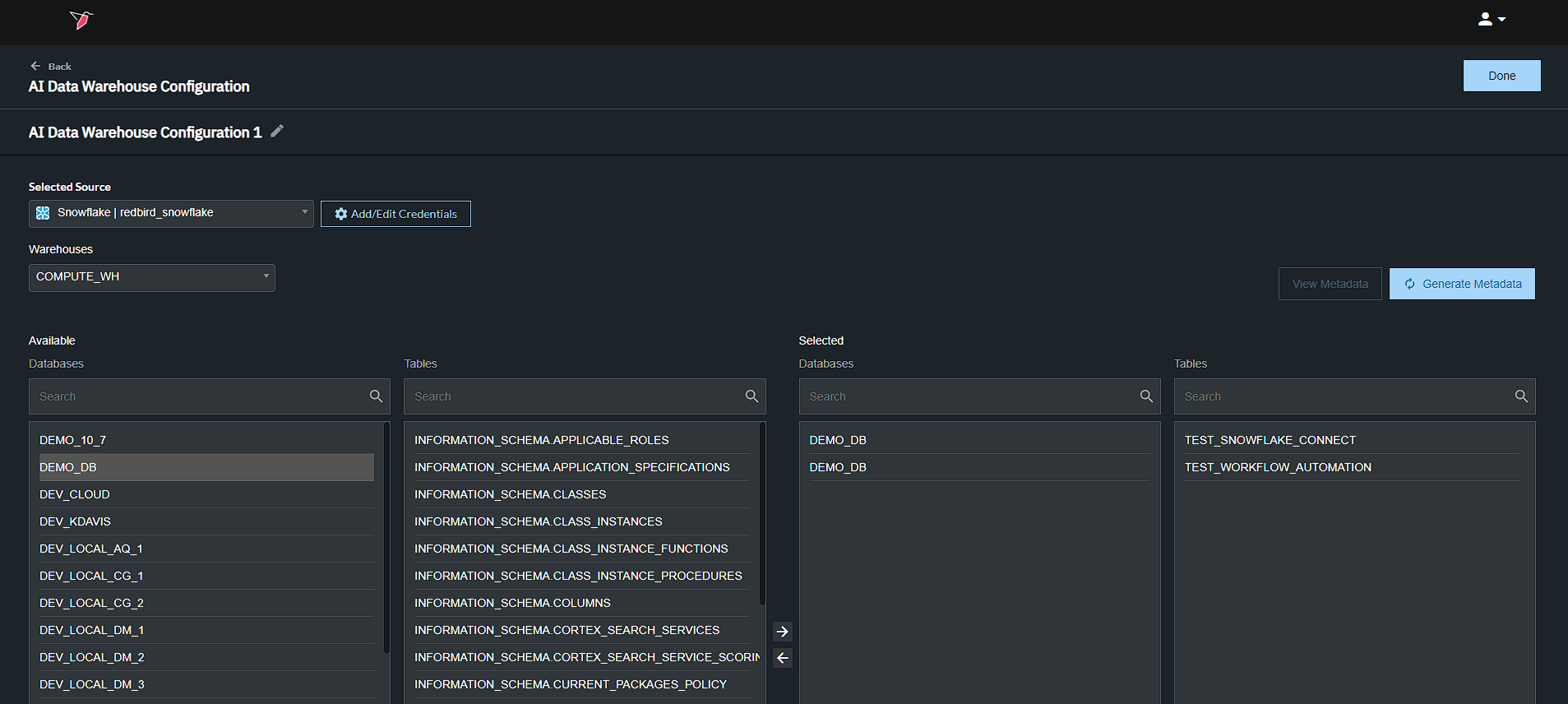1568x704 pixels.
Task: Click the View Metadata button
Action: pyautogui.click(x=1330, y=284)
